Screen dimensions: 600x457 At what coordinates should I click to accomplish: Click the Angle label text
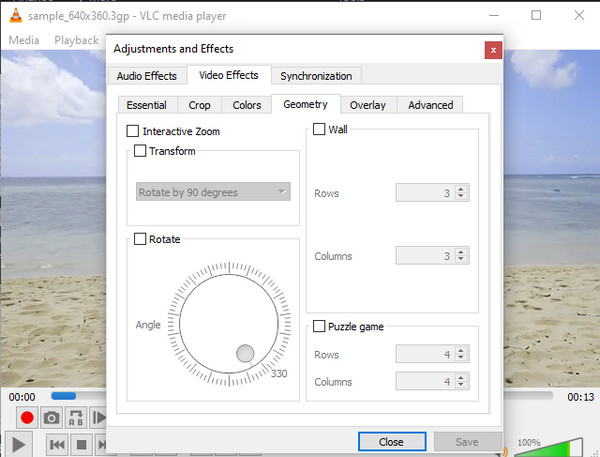(x=148, y=325)
